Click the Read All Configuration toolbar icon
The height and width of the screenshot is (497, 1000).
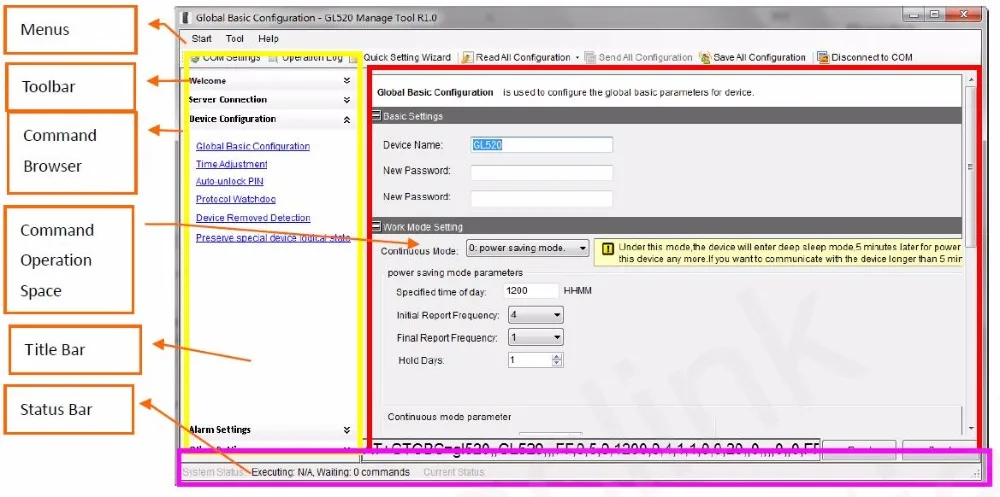click(467, 57)
